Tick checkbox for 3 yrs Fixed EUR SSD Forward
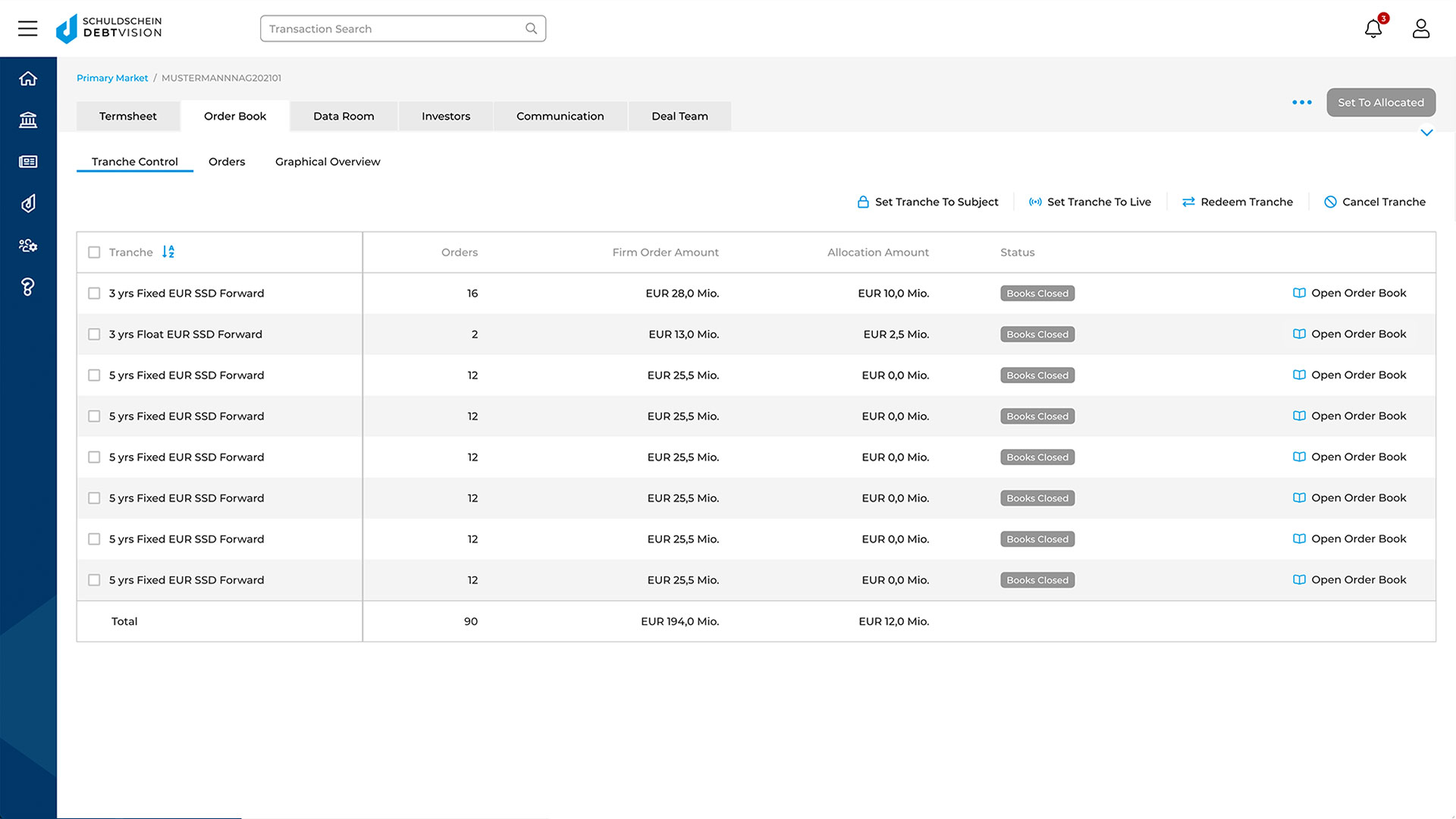 click(94, 293)
